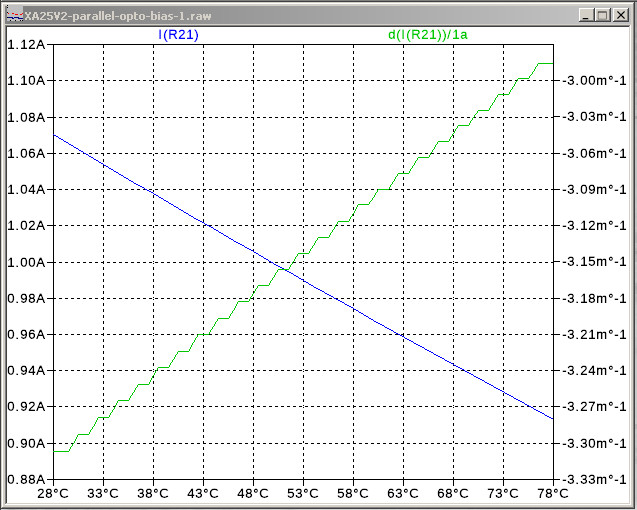Click right axis label -3.30m°-1
Screen dimensions: 637x510
[x=594, y=443]
